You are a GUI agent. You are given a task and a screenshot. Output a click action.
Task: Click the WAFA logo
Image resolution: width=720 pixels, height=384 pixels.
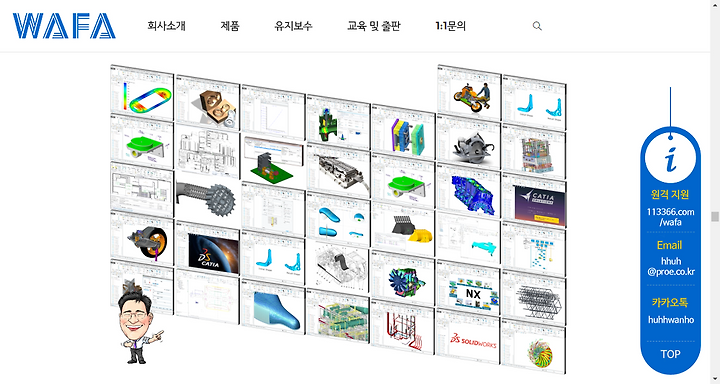click(64, 26)
